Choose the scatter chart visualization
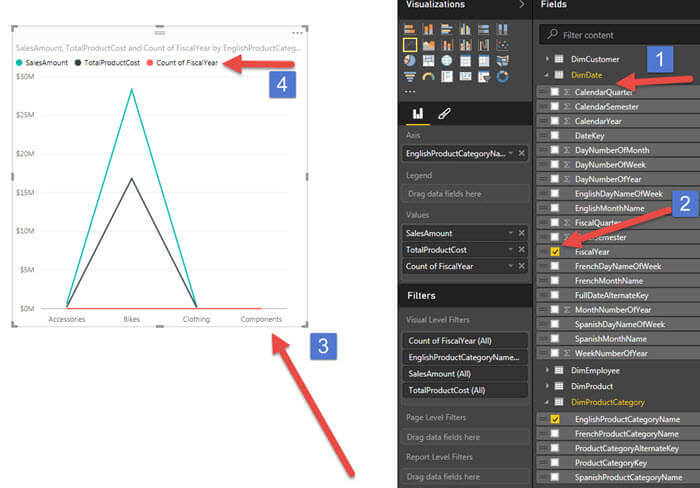The image size is (700, 488). [x=503, y=45]
